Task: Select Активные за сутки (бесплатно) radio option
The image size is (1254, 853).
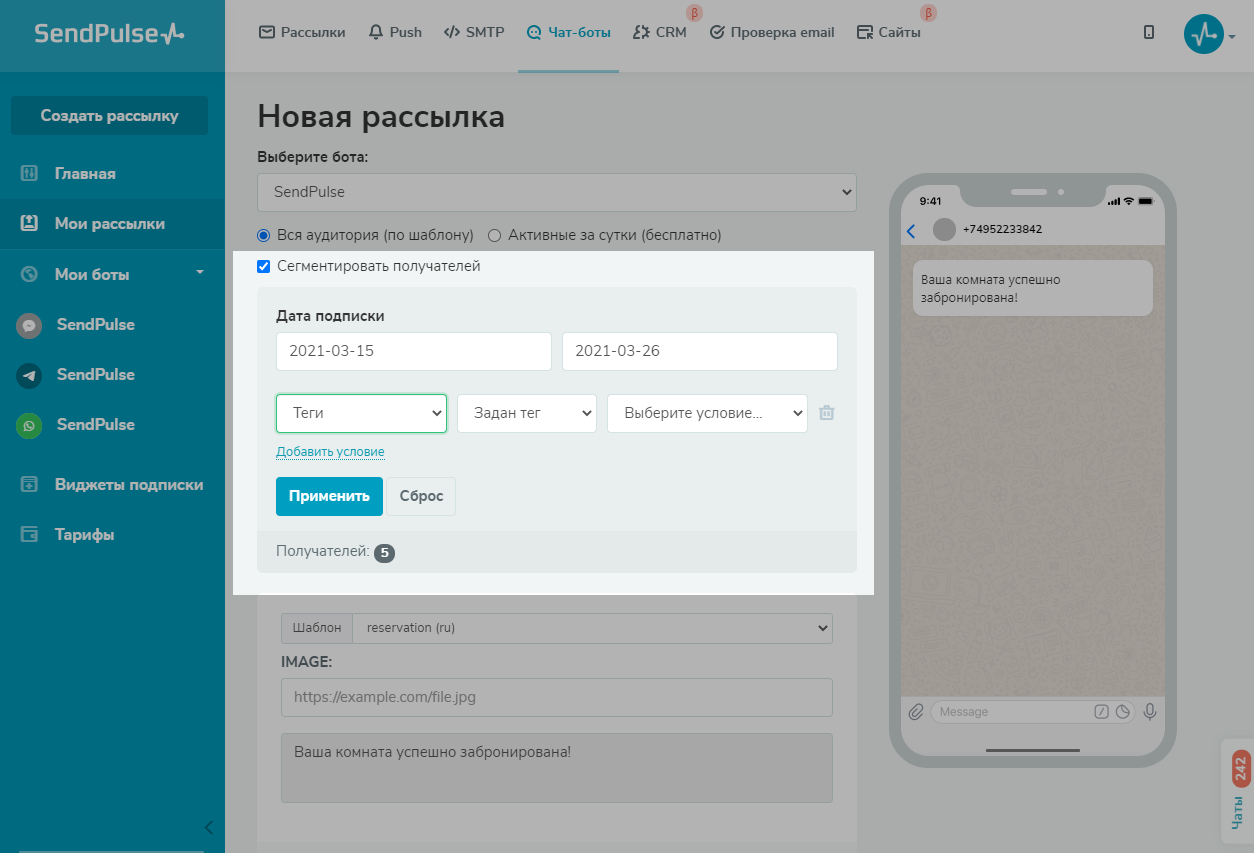Action: [494, 236]
